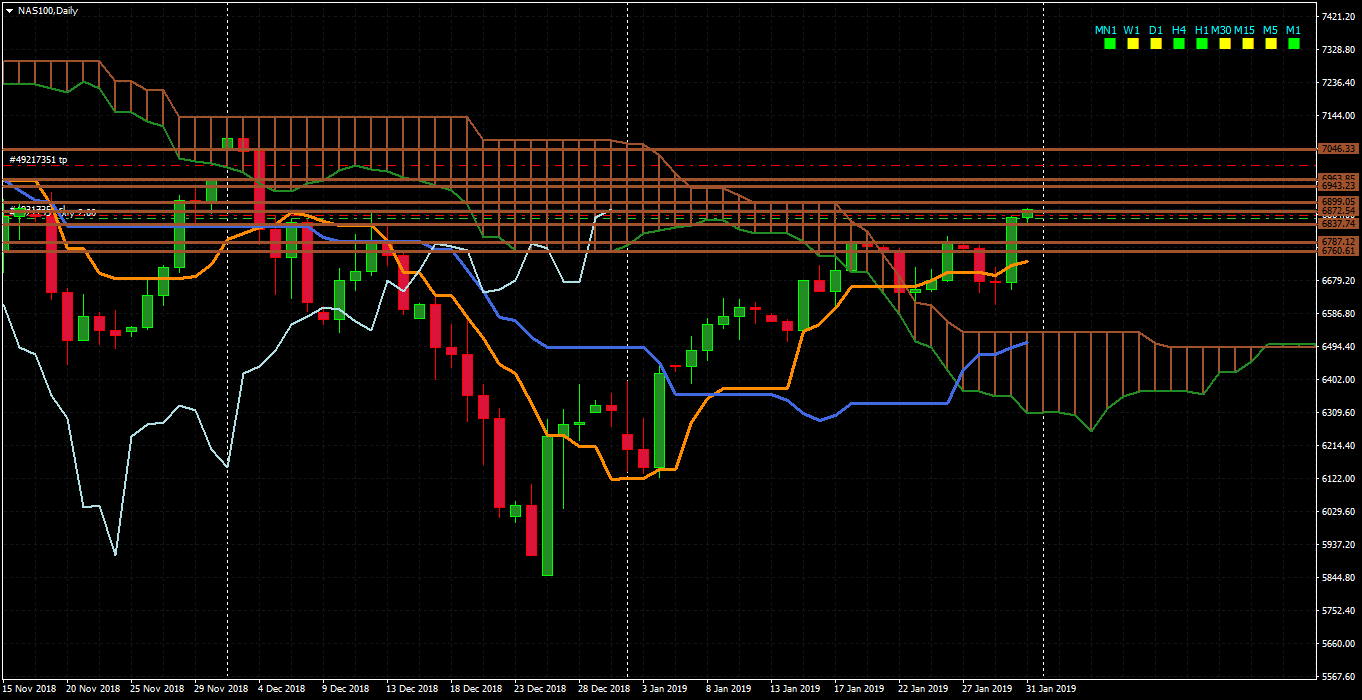Select the 7046.33 price level label
The image size is (1362, 700).
[1337, 149]
